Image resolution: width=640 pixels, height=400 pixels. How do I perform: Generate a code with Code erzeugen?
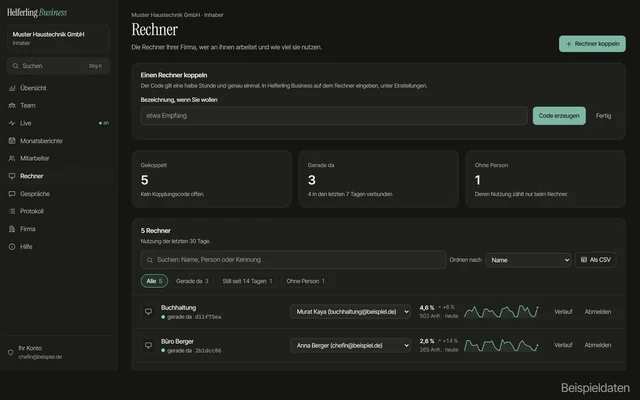point(559,116)
